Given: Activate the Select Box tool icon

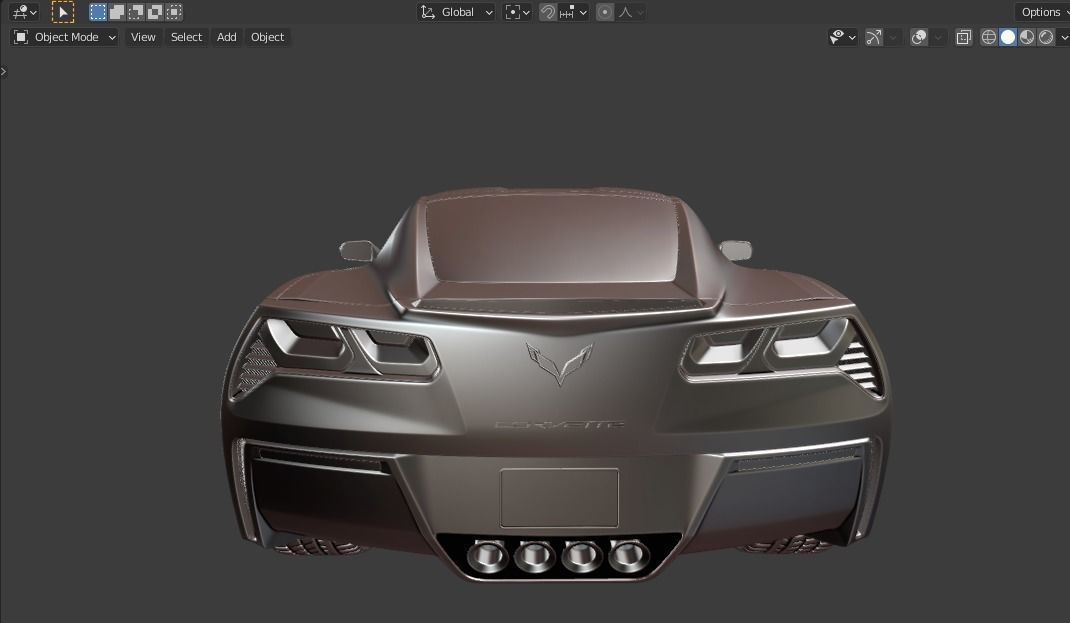Looking at the screenshot, I should [x=63, y=12].
